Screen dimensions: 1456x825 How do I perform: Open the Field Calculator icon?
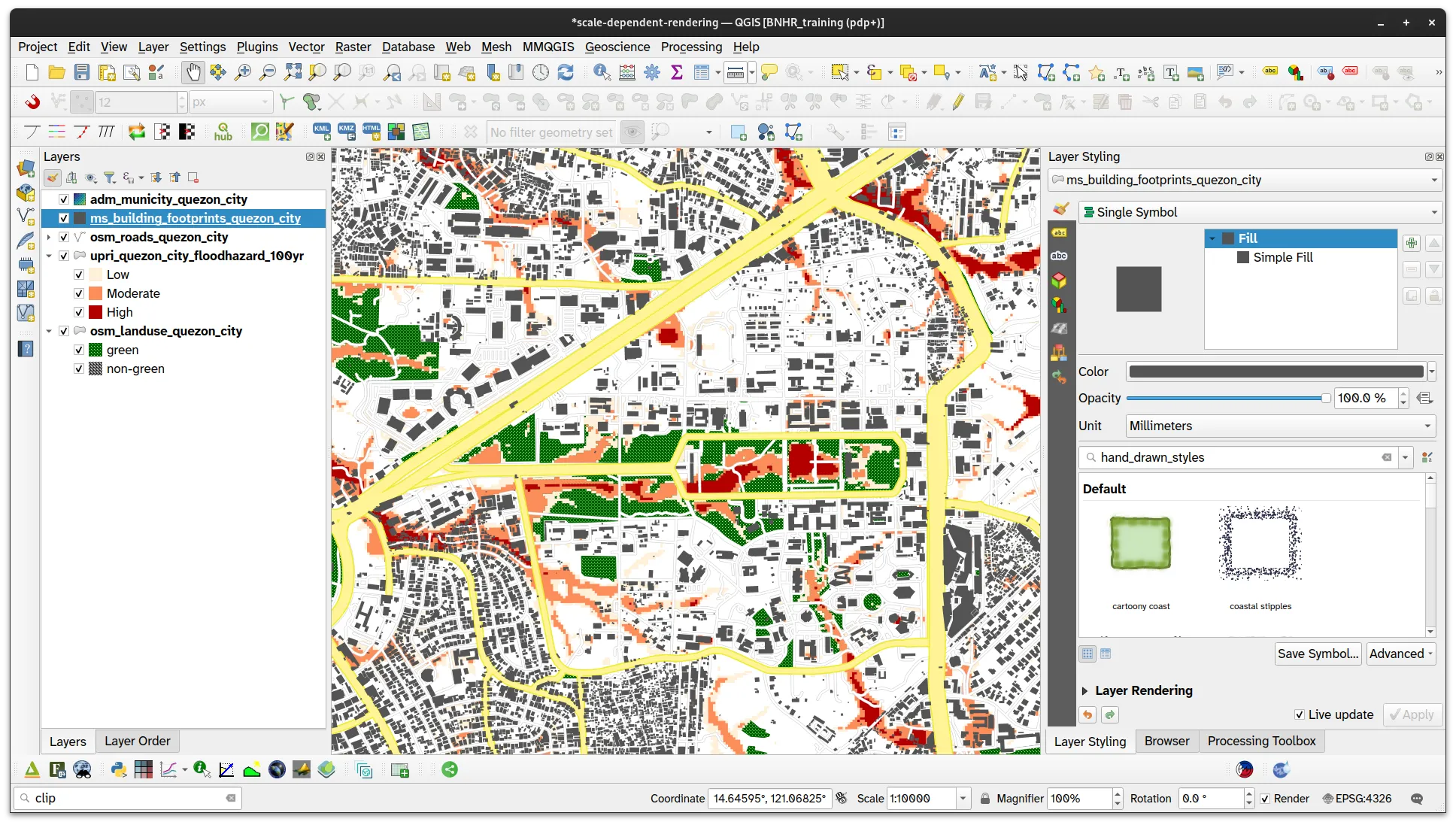point(627,72)
